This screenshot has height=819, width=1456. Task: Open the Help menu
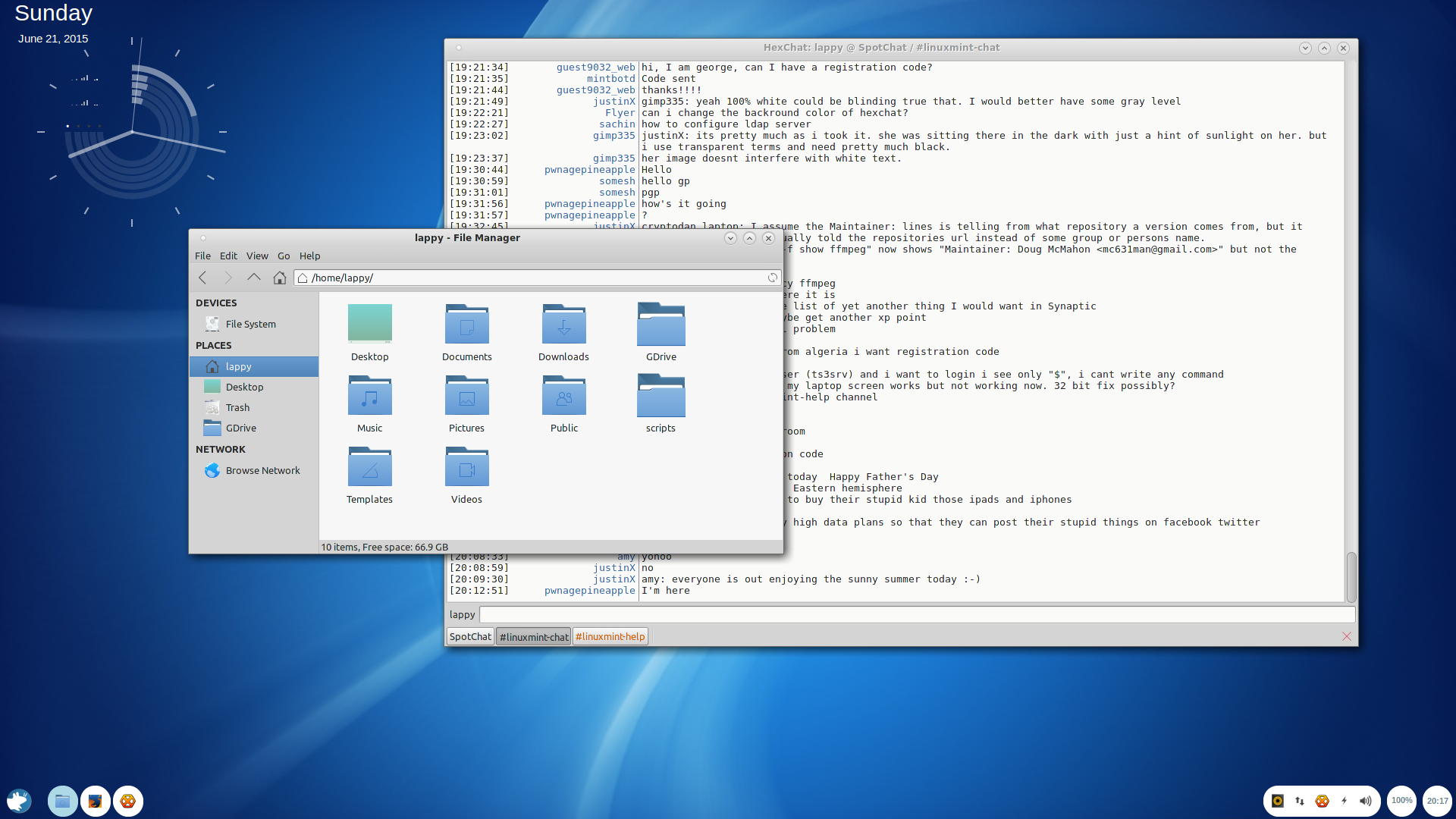(309, 256)
